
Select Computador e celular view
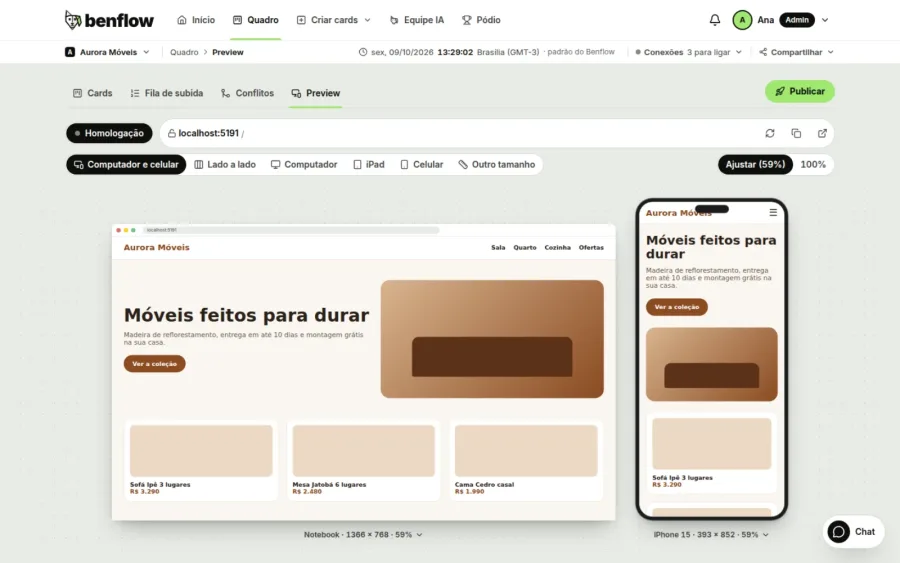click(126, 165)
